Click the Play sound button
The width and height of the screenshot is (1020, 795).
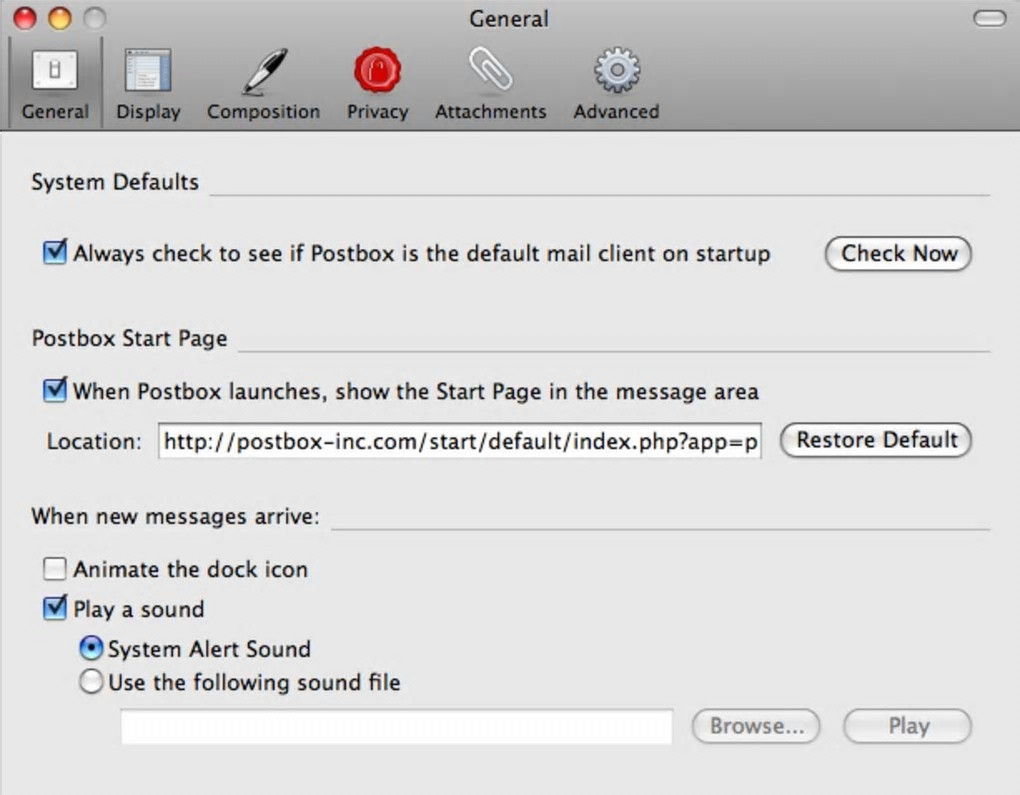[907, 725]
